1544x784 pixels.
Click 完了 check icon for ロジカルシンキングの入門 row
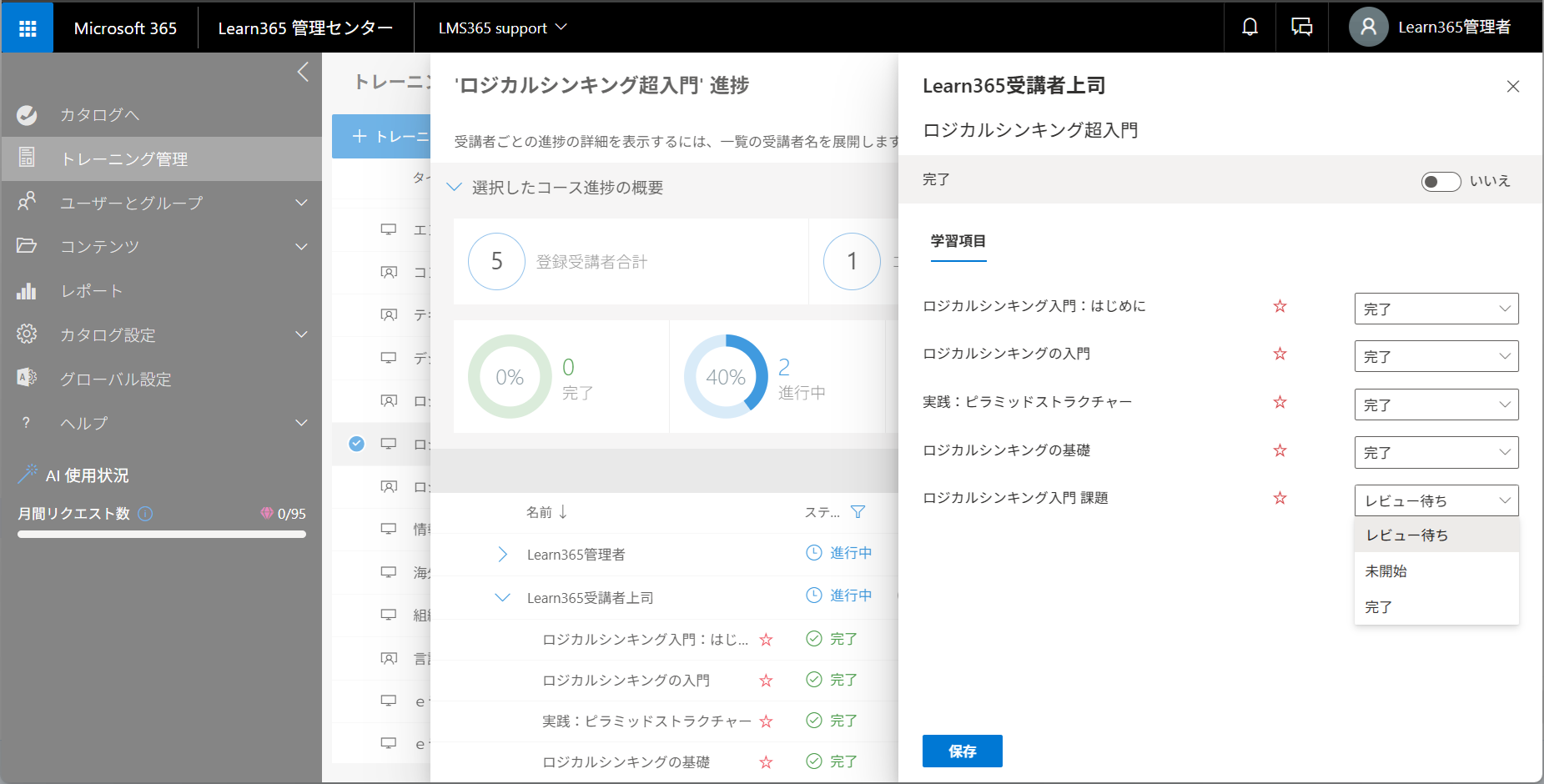click(814, 679)
